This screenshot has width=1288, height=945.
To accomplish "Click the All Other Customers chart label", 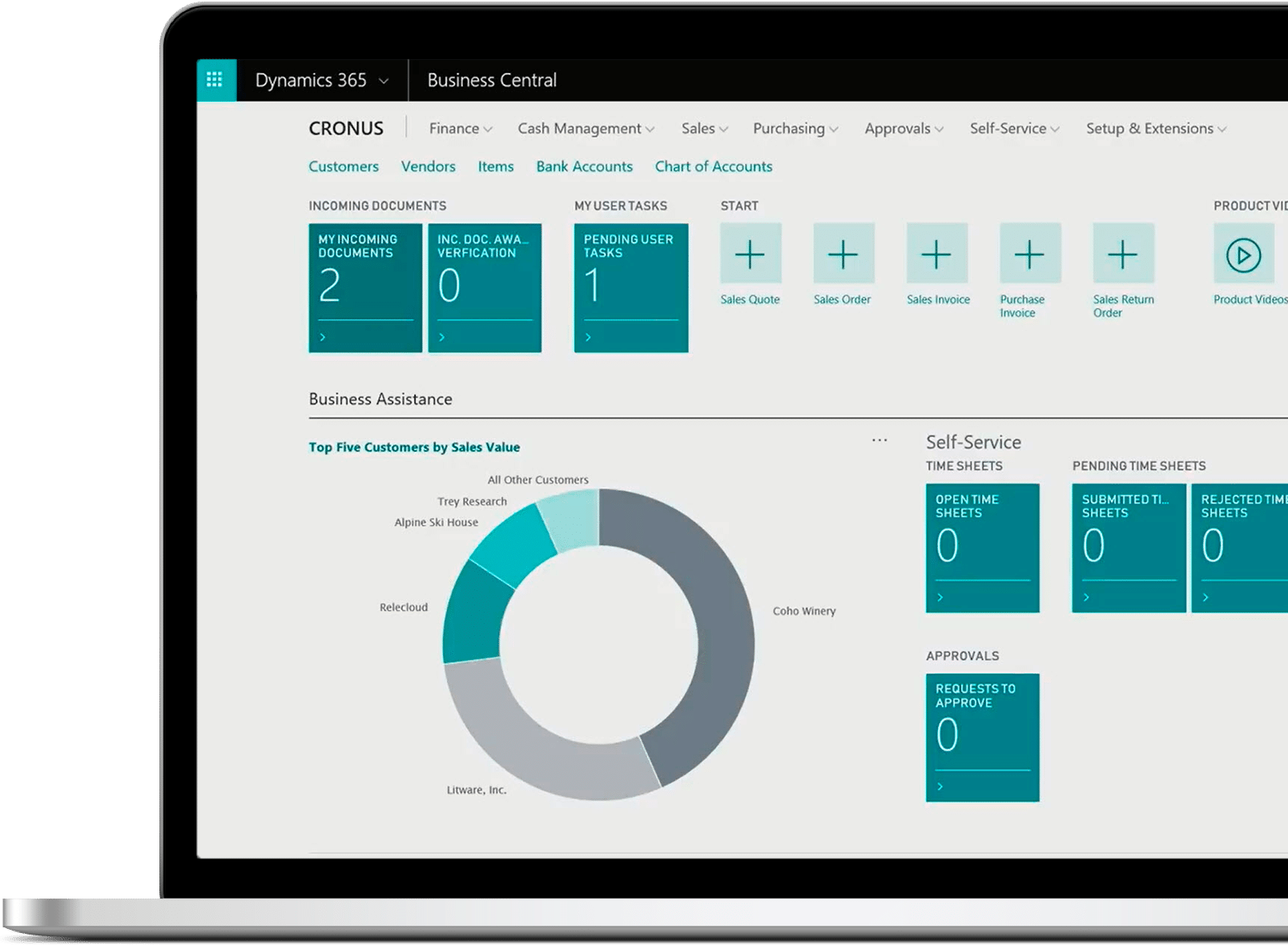I will [538, 480].
